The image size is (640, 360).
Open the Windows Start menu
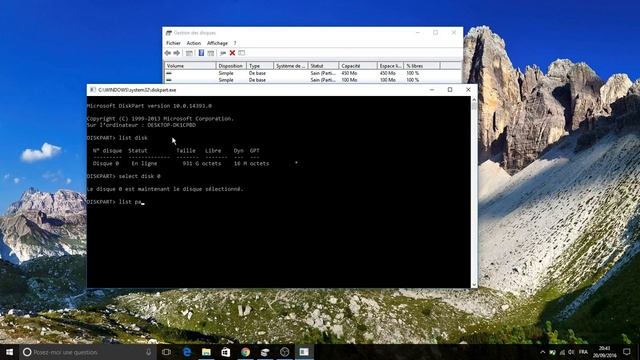click(x=9, y=352)
